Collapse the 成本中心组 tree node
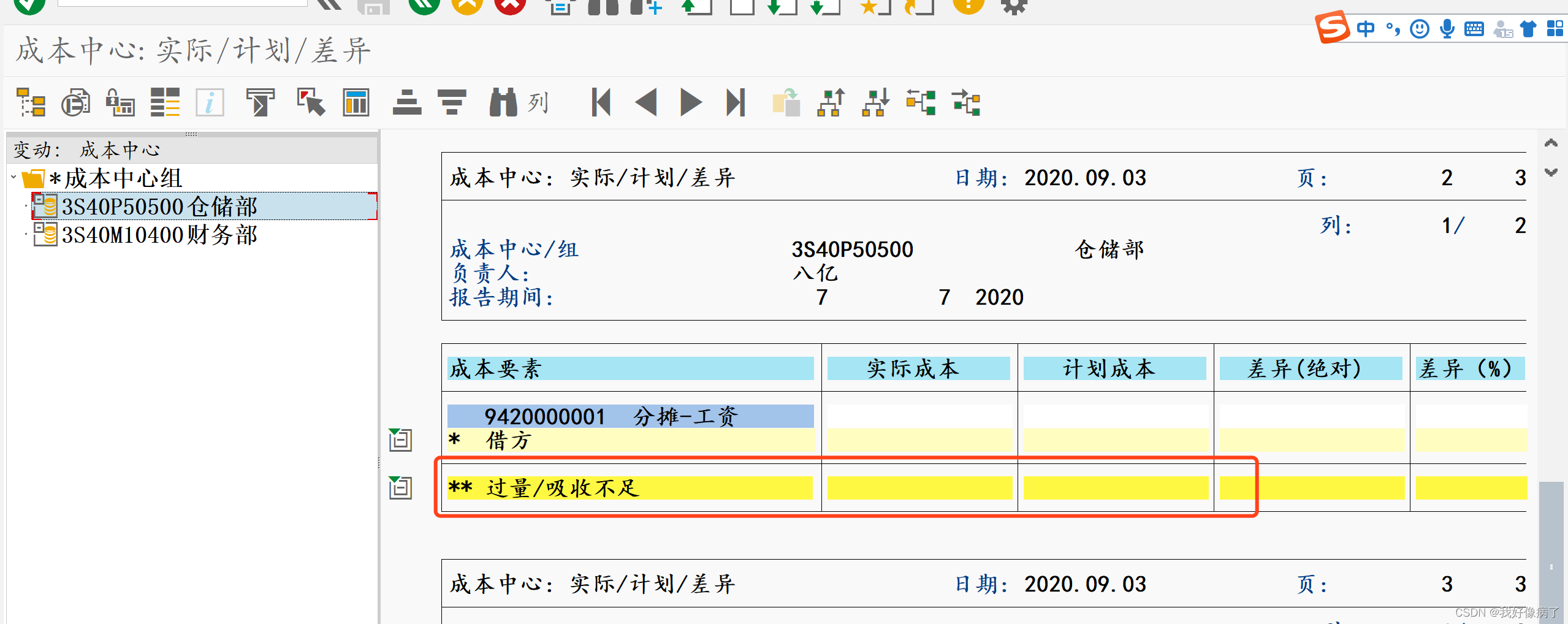Image resolution: width=1568 pixels, height=624 pixels. (x=13, y=178)
